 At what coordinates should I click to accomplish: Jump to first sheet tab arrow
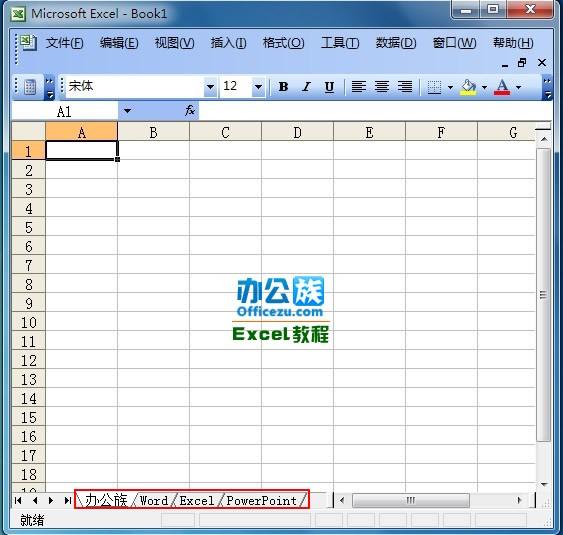[x=18, y=500]
